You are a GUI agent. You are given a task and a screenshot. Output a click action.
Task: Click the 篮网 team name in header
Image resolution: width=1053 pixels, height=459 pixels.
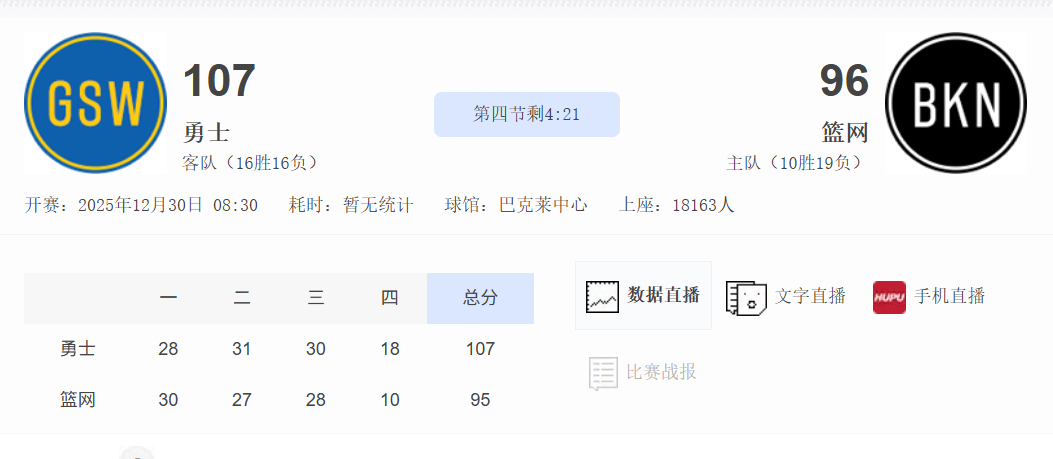[845, 132]
